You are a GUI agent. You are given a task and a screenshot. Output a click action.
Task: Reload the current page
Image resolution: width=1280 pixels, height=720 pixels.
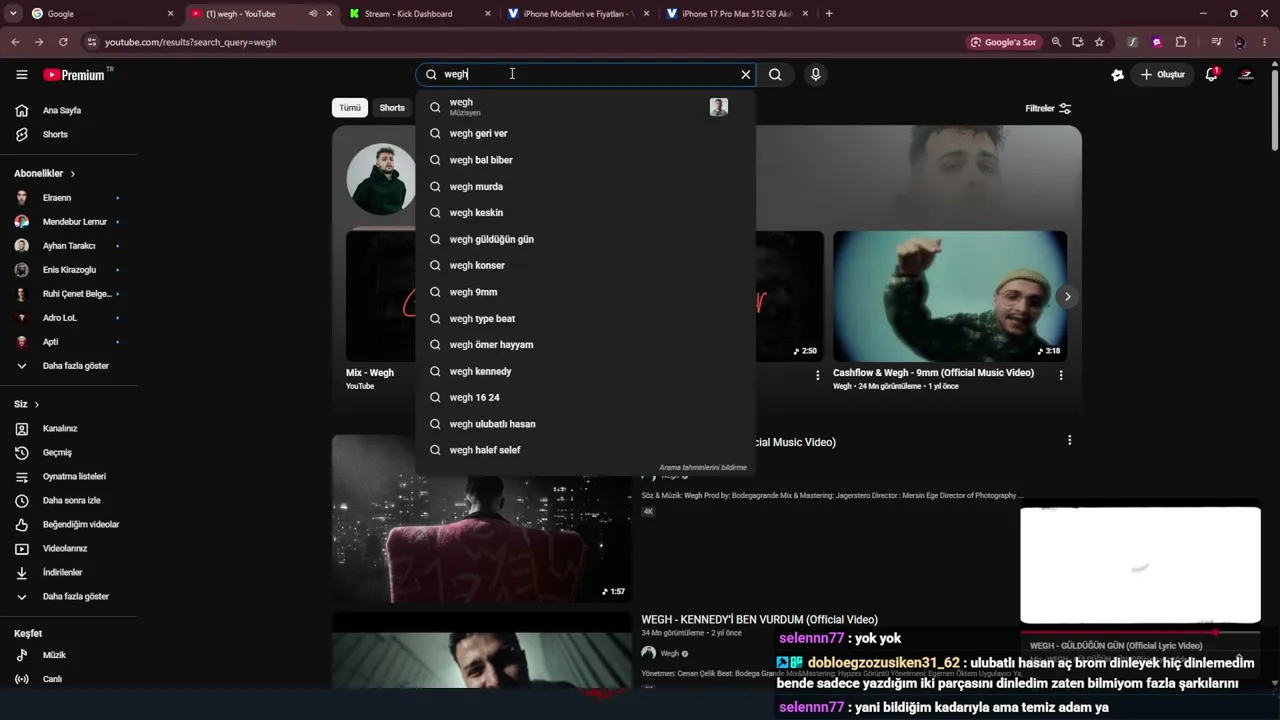pyautogui.click(x=63, y=42)
